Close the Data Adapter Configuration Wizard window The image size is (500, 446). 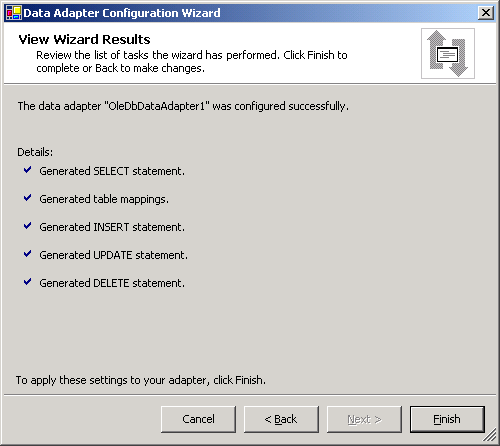[x=486, y=13]
